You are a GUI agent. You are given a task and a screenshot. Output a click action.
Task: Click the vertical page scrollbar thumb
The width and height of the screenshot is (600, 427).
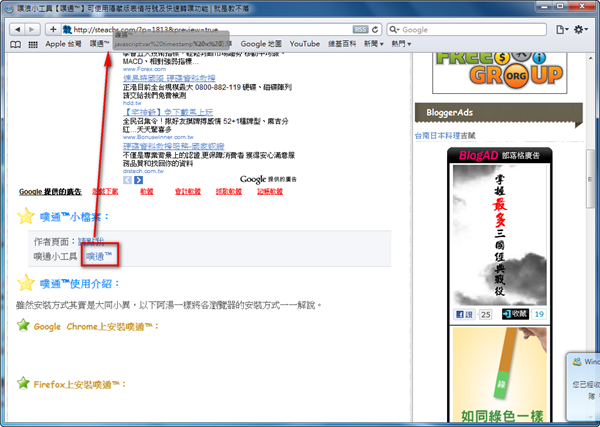[x=590, y=178]
